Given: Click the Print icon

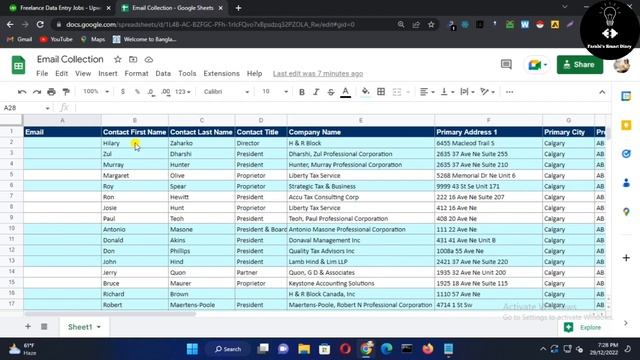Looking at the screenshot, I should click(51, 92).
